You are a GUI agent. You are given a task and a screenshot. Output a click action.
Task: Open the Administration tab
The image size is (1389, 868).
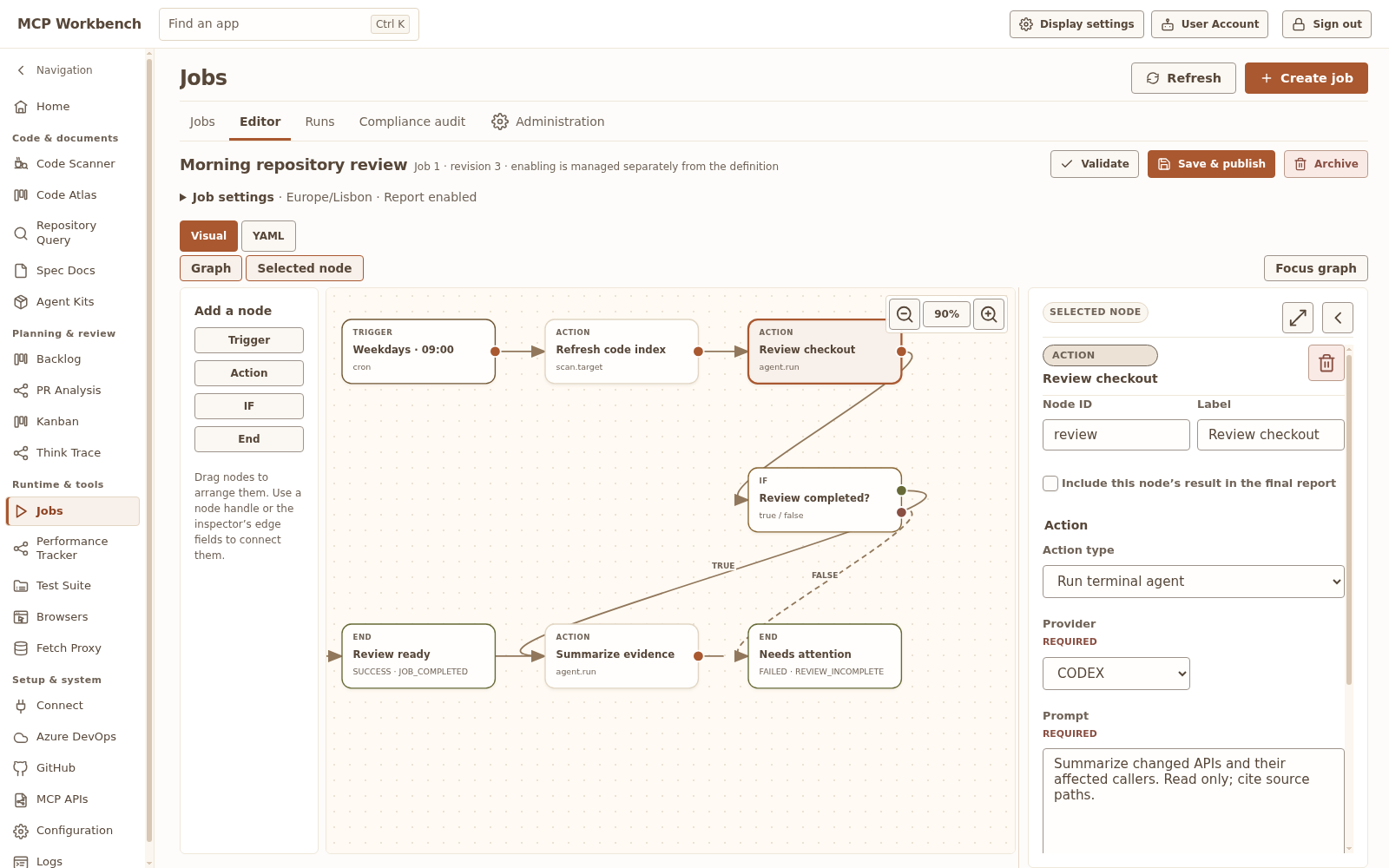[548, 122]
